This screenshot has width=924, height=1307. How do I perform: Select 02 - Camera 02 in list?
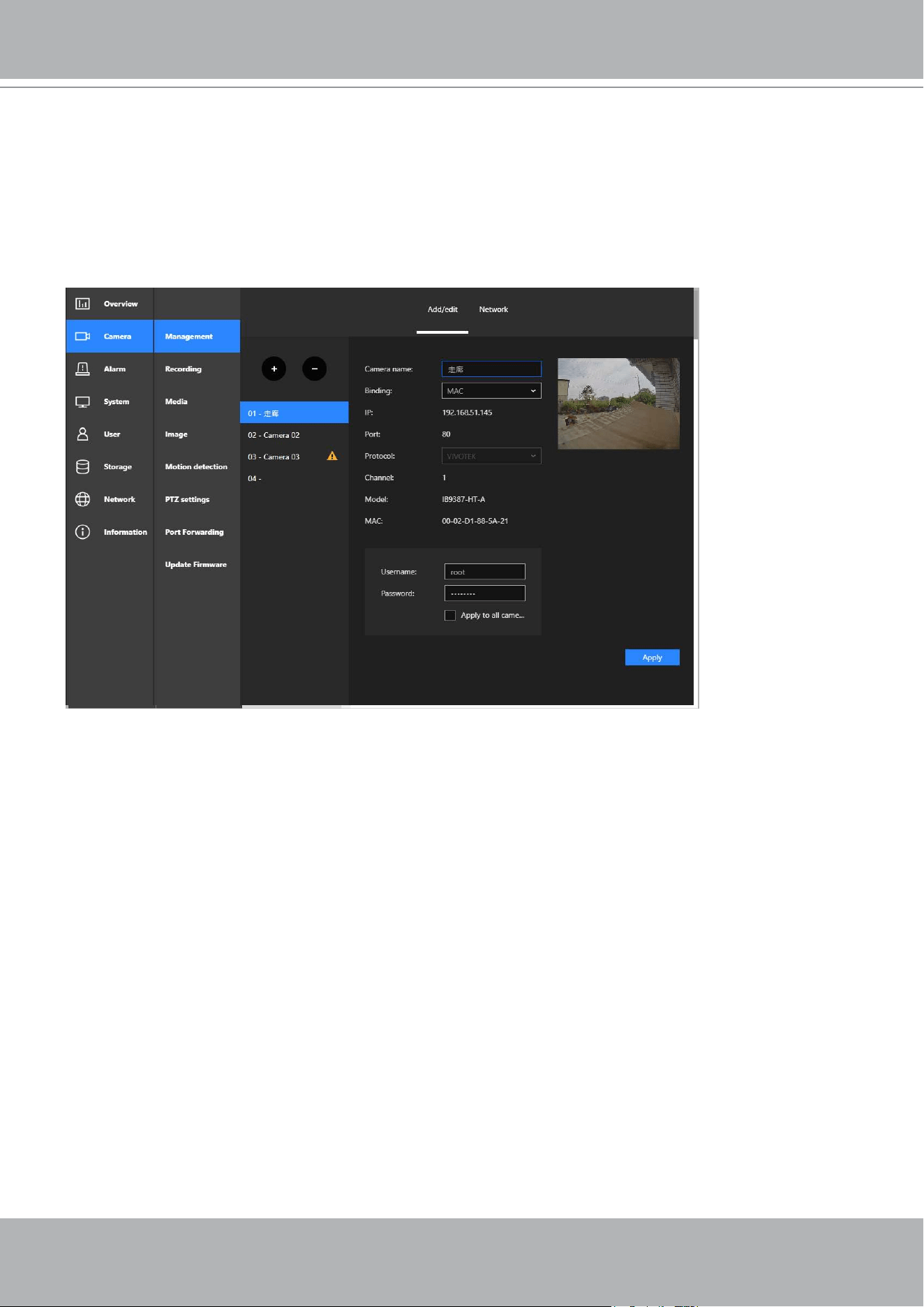pyautogui.click(x=294, y=435)
